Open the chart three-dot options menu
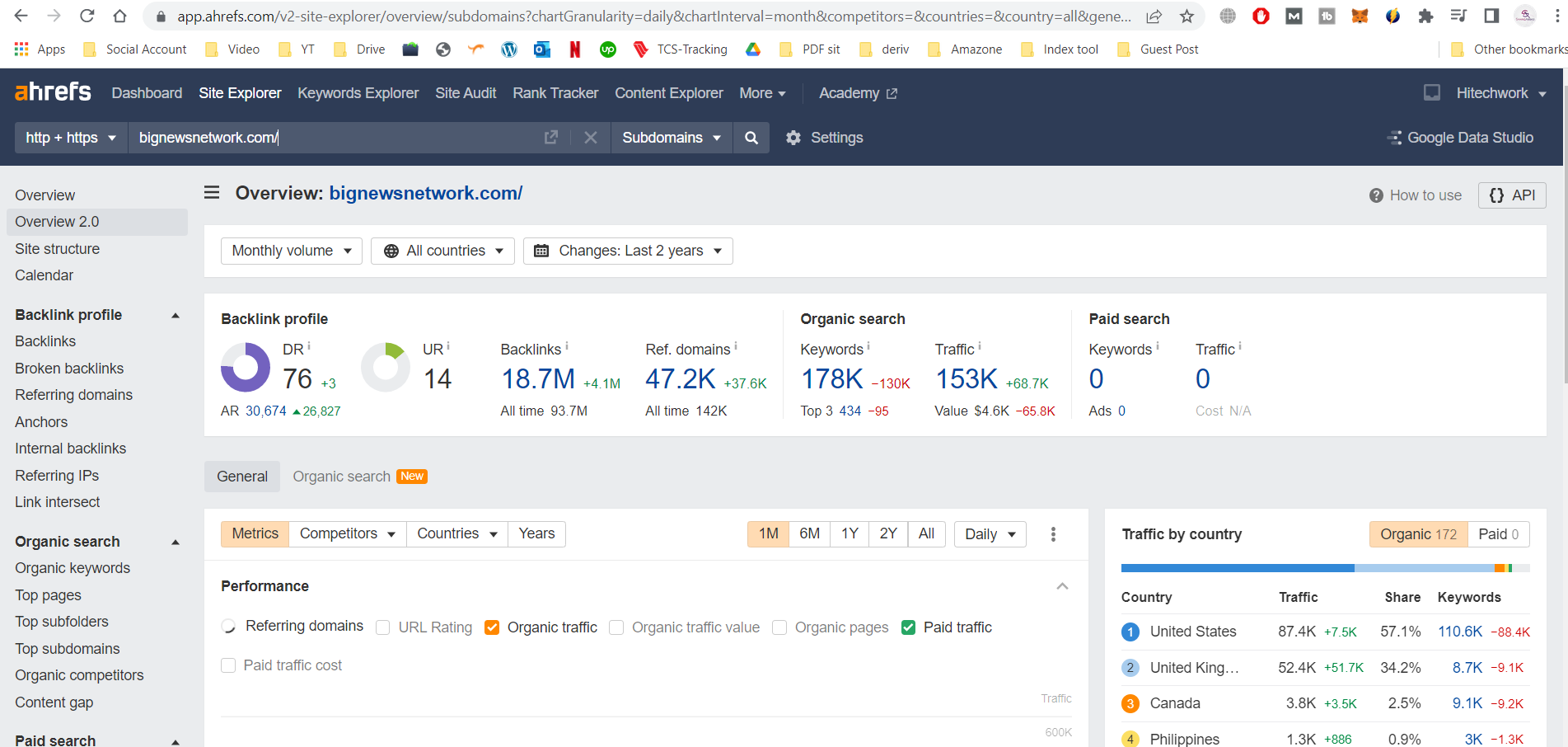 pyautogui.click(x=1053, y=534)
